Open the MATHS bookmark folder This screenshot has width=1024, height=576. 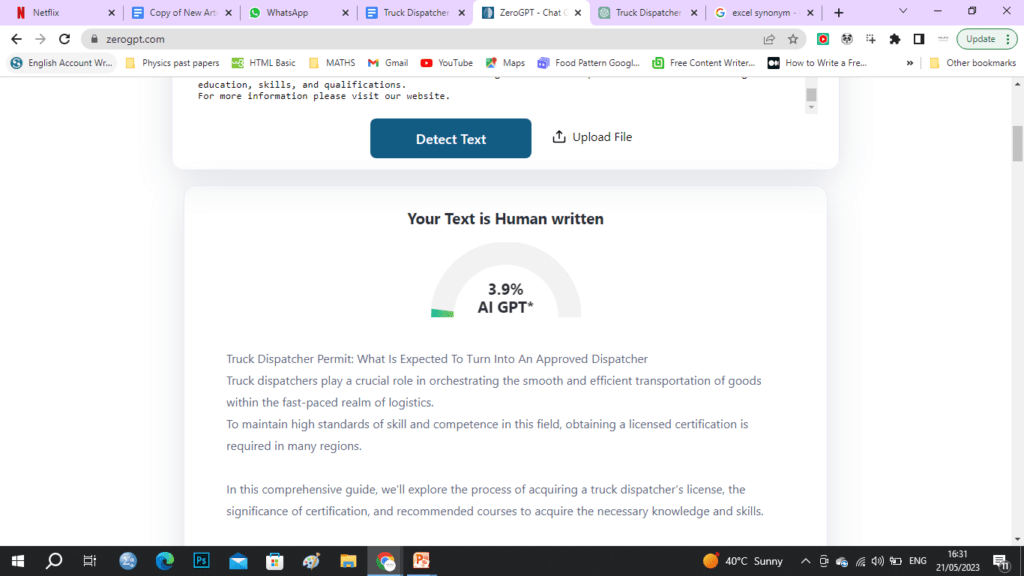[x=332, y=63]
